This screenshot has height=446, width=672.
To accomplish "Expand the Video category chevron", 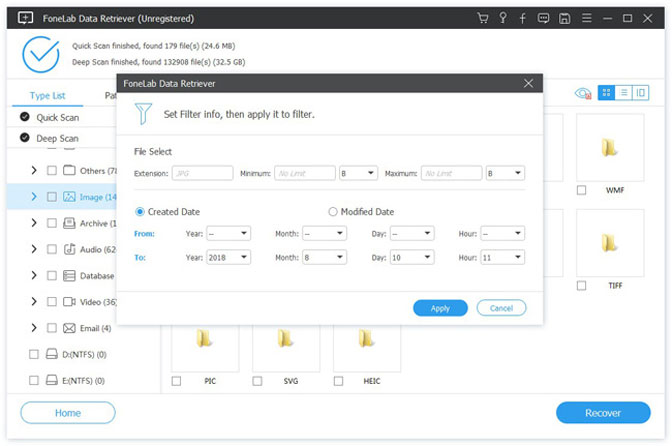I will click(34, 302).
